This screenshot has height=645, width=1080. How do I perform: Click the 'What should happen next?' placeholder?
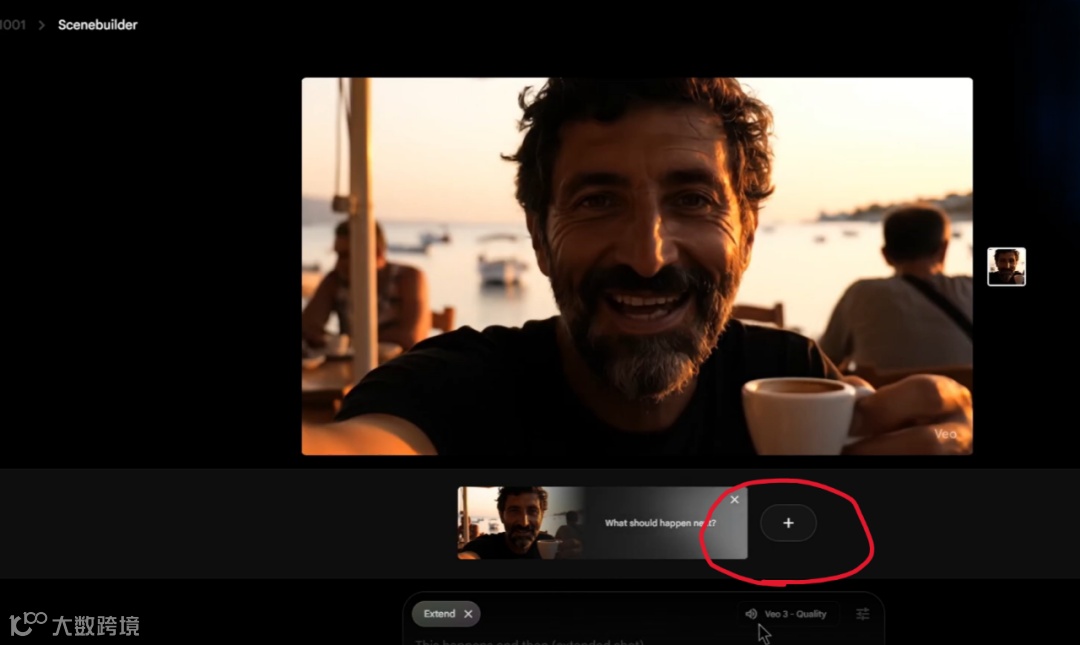pyautogui.click(x=661, y=523)
